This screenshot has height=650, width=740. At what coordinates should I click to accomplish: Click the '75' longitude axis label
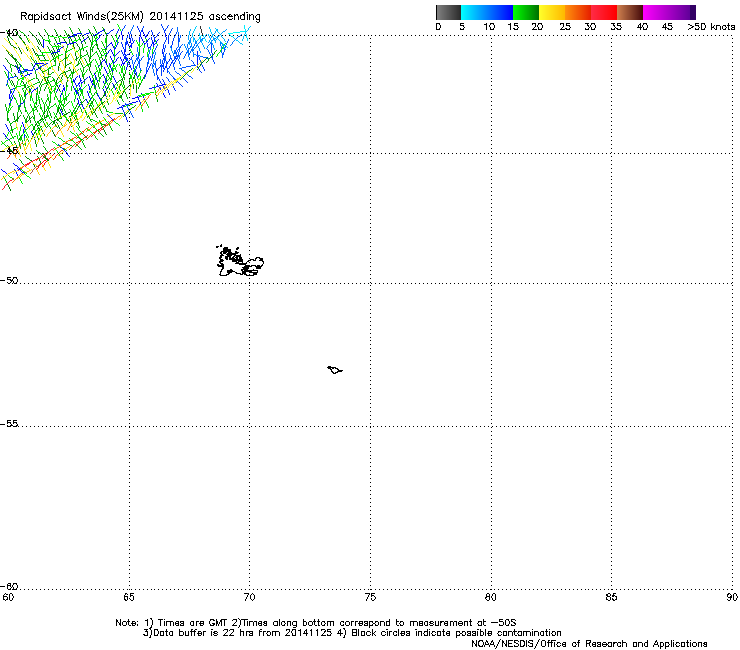[370, 598]
